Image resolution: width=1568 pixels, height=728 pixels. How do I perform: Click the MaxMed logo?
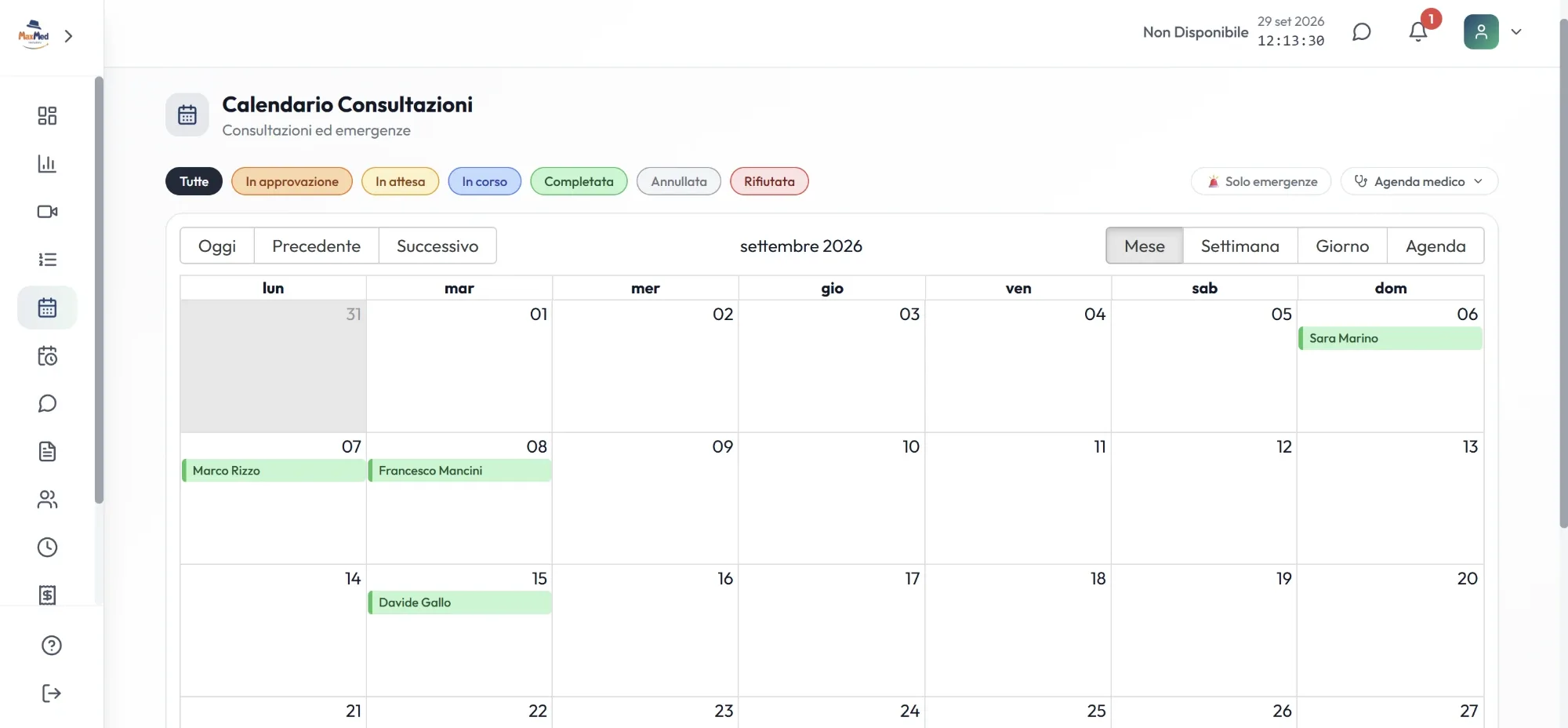tap(34, 35)
